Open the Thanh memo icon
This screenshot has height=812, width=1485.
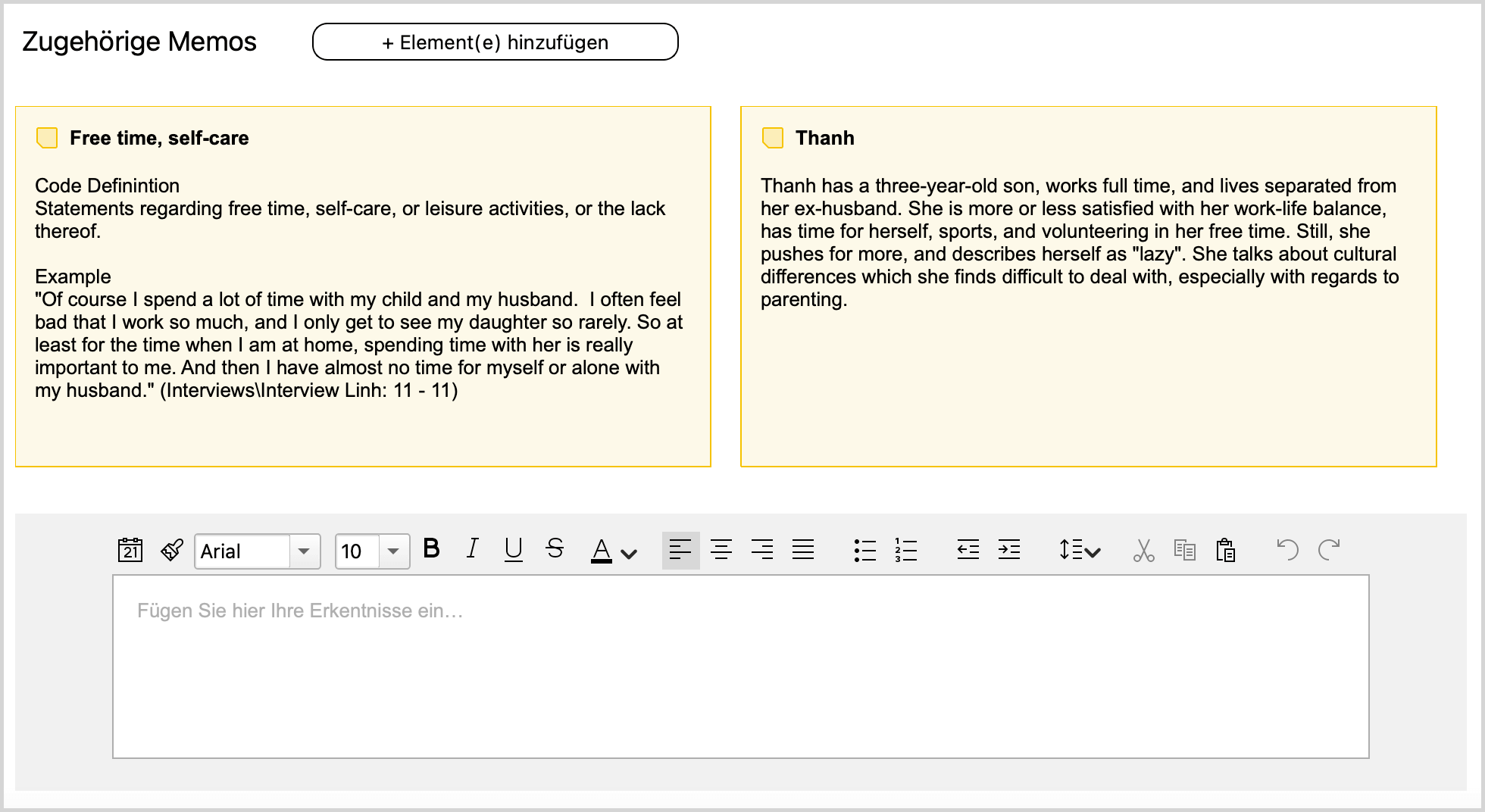[772, 138]
